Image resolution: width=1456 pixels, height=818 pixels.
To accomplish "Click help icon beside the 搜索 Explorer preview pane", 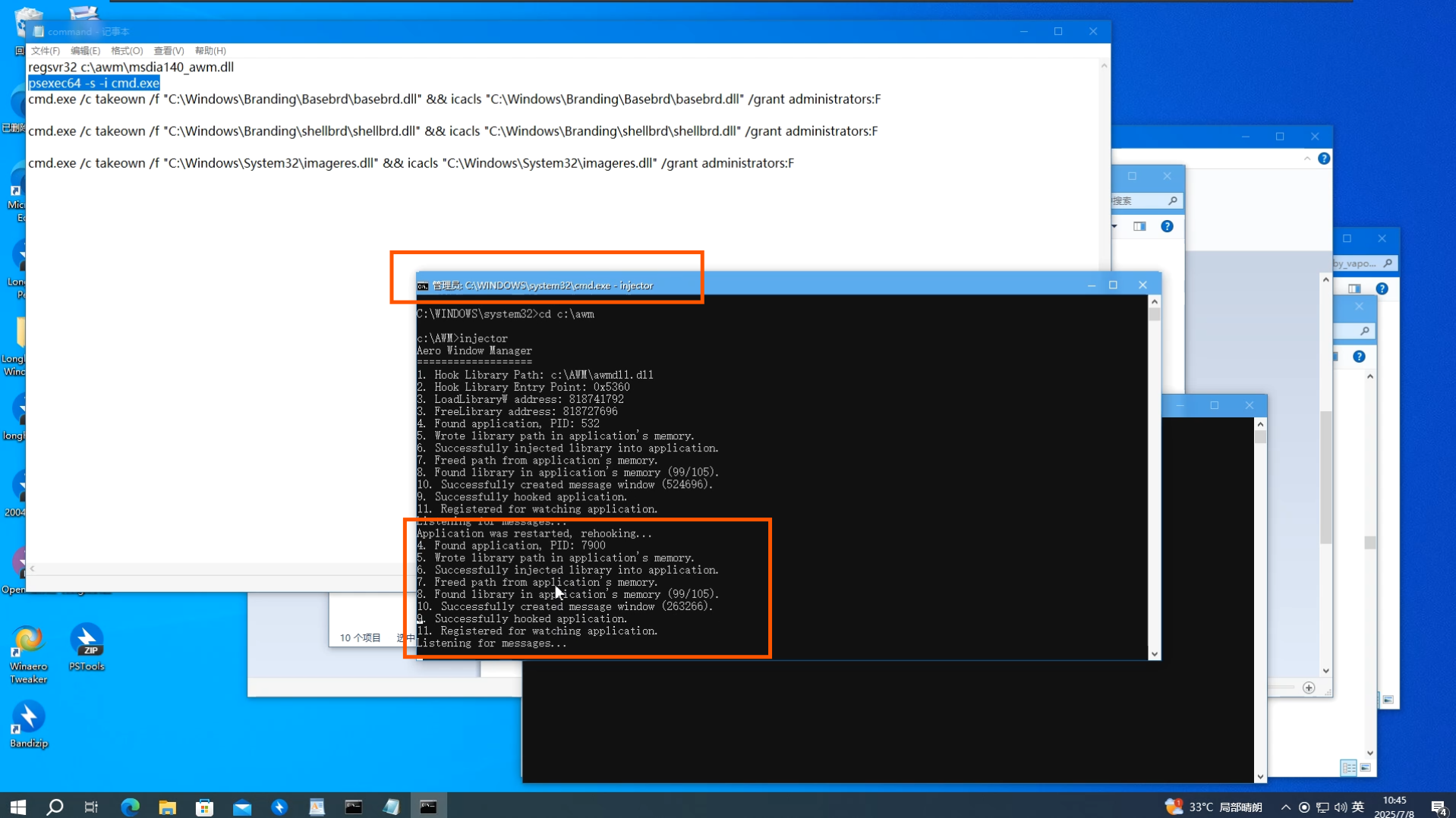I will [1167, 226].
